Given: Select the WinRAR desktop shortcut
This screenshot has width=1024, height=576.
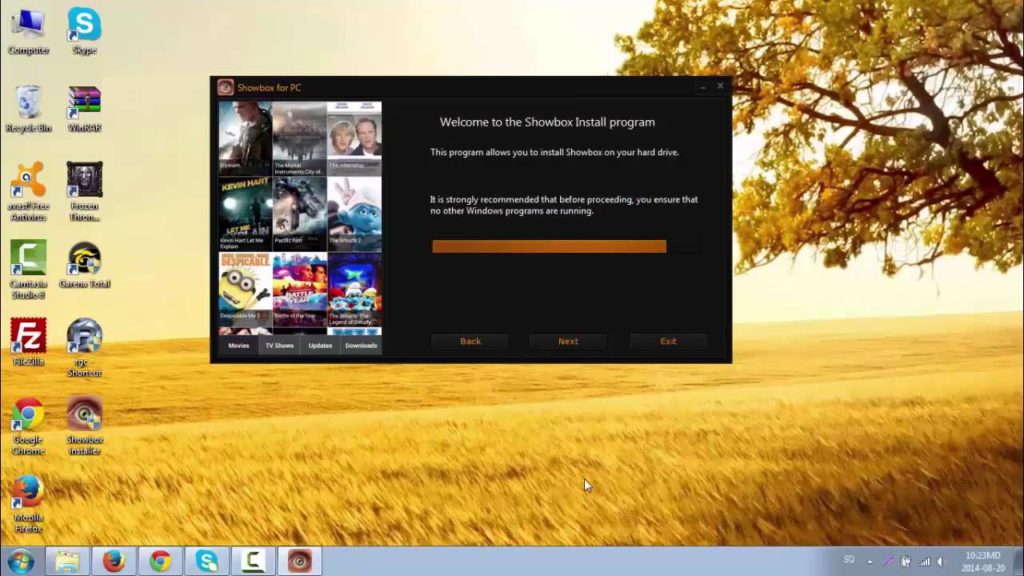Looking at the screenshot, I should (84, 110).
